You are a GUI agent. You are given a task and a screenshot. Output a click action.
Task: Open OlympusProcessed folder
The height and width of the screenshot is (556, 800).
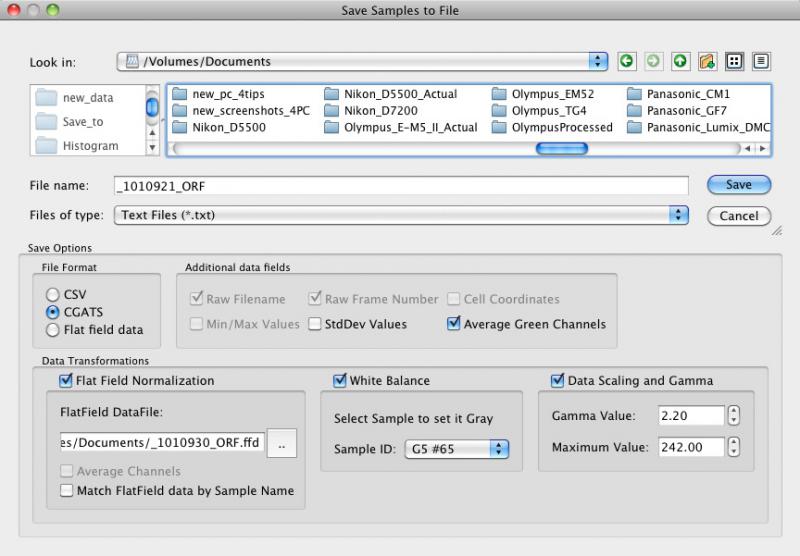552,128
